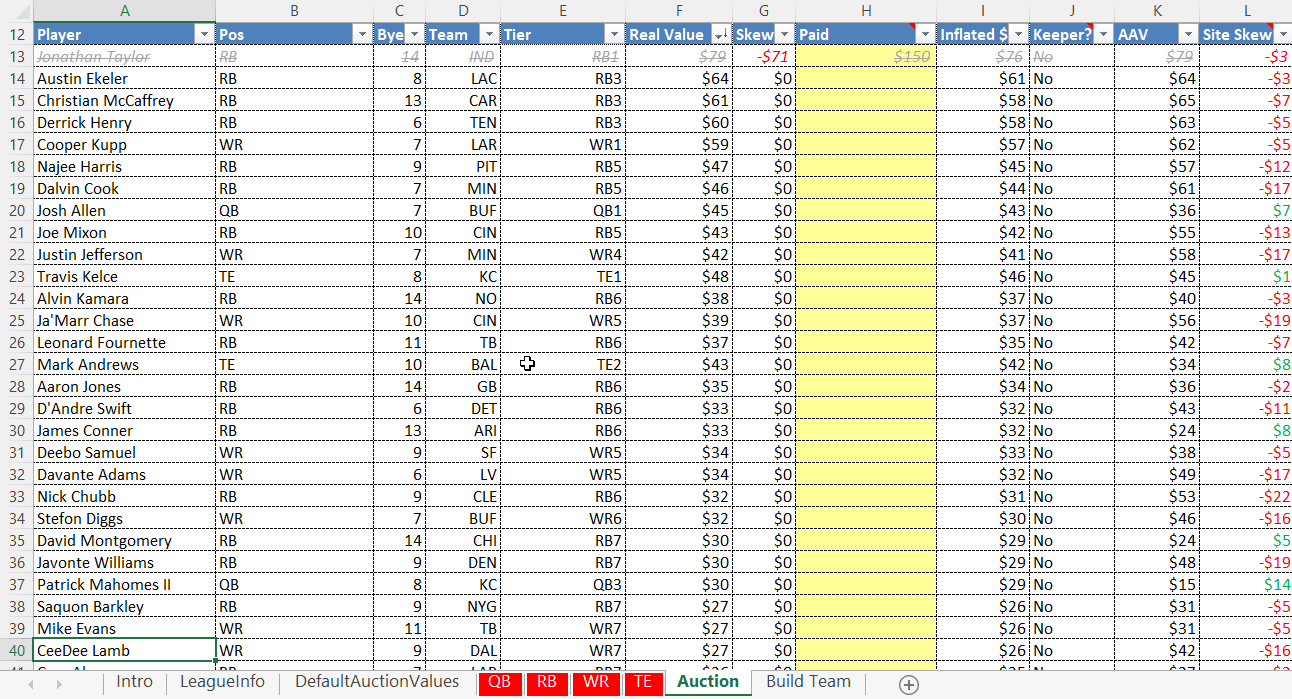Select column H header
The width and height of the screenshot is (1292, 699).
(x=866, y=10)
